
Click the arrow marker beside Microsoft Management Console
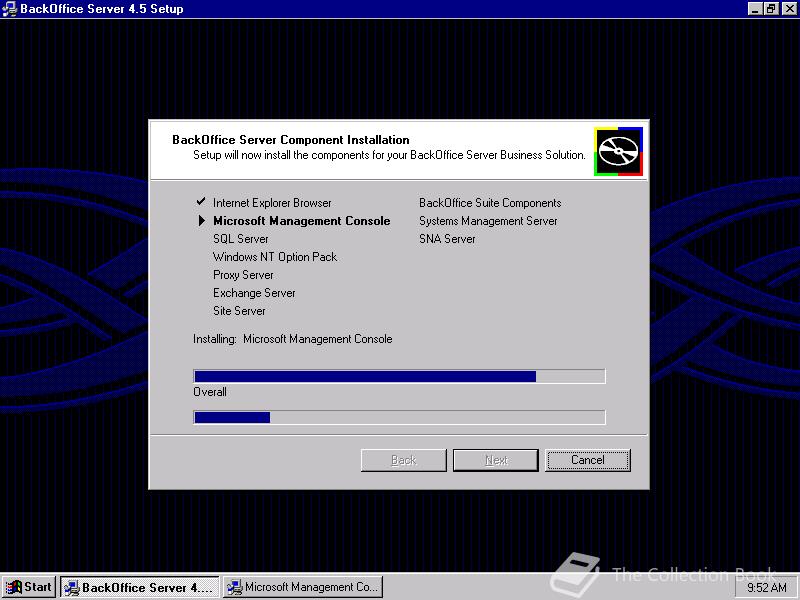pyautogui.click(x=202, y=220)
